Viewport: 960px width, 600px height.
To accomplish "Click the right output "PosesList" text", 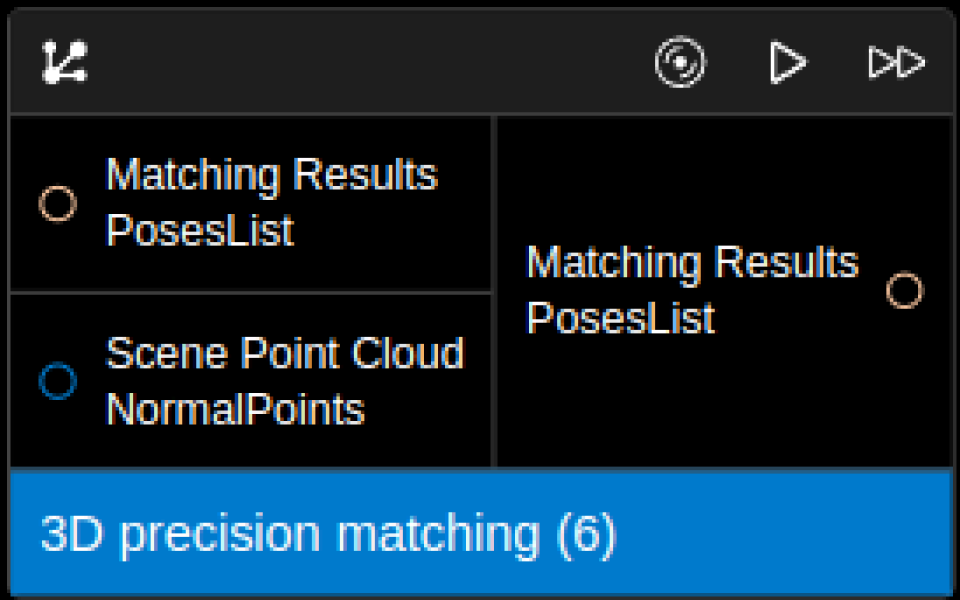I will pos(620,319).
